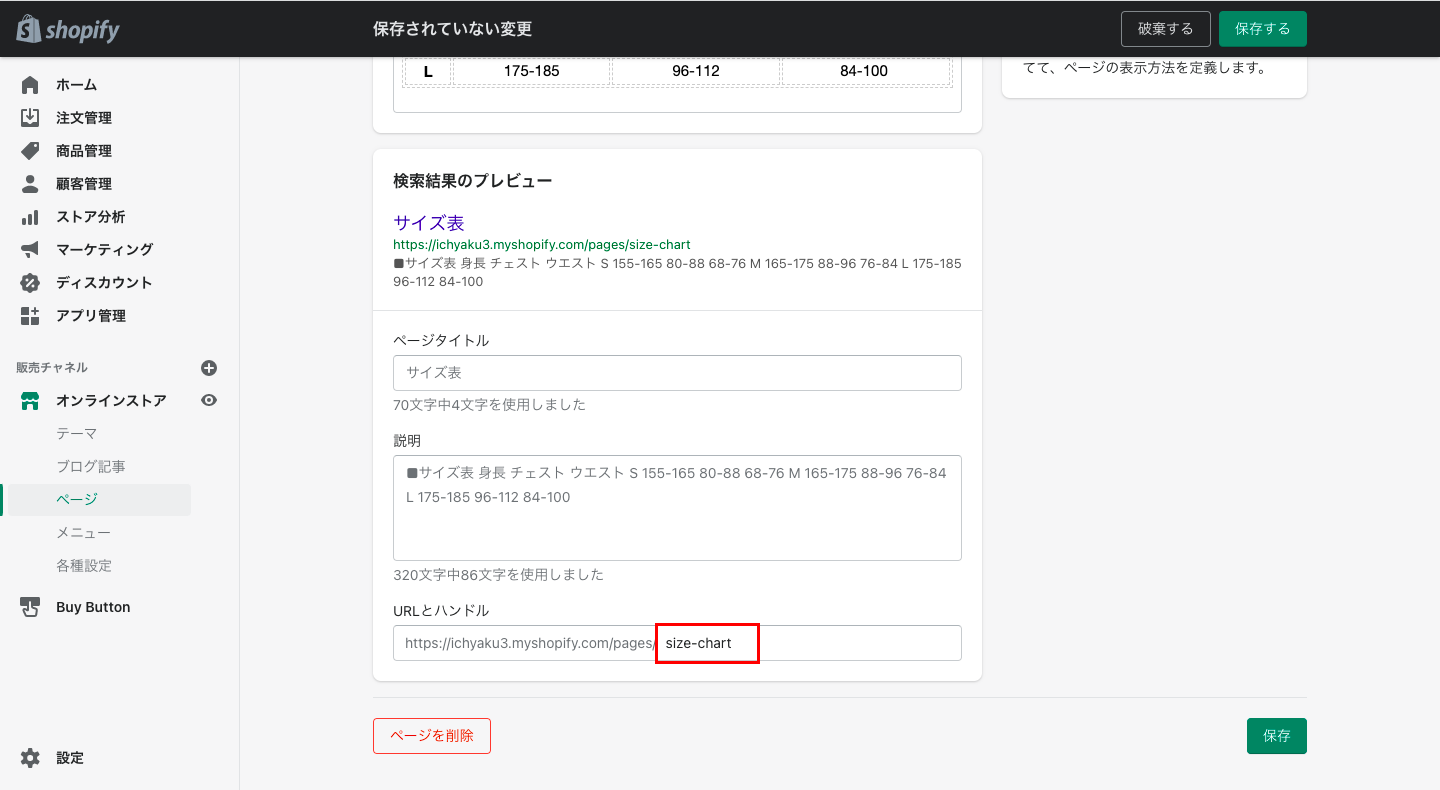The width and height of the screenshot is (1440, 790).
Task: Open 顧客管理 in the sidebar
Action: click(84, 184)
